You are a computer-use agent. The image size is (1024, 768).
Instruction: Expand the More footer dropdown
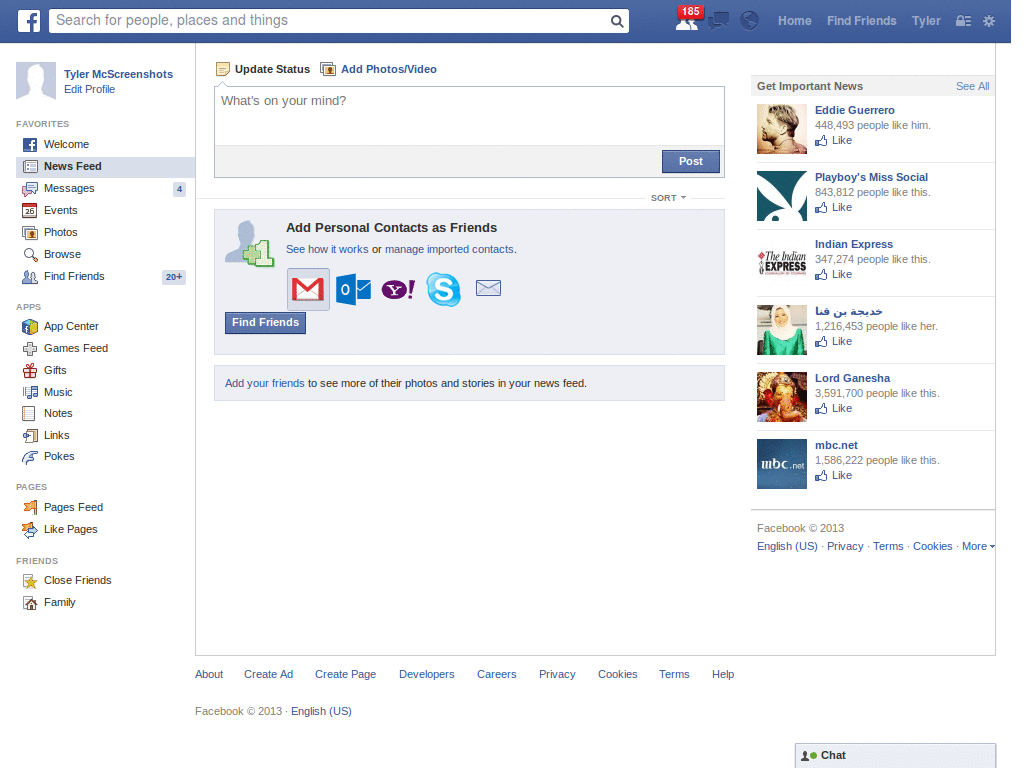978,547
